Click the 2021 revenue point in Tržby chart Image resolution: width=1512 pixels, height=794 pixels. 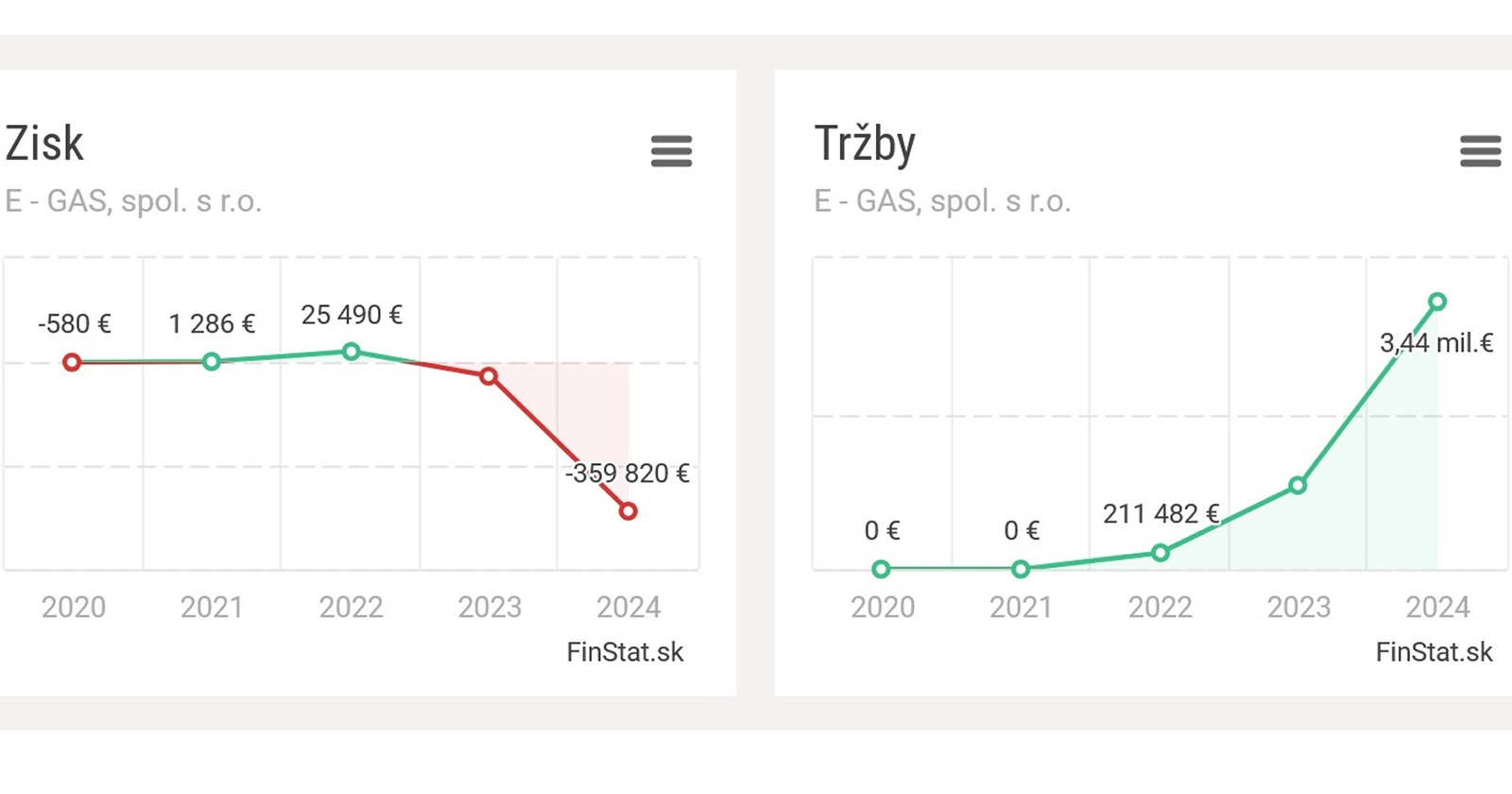[x=1021, y=569]
